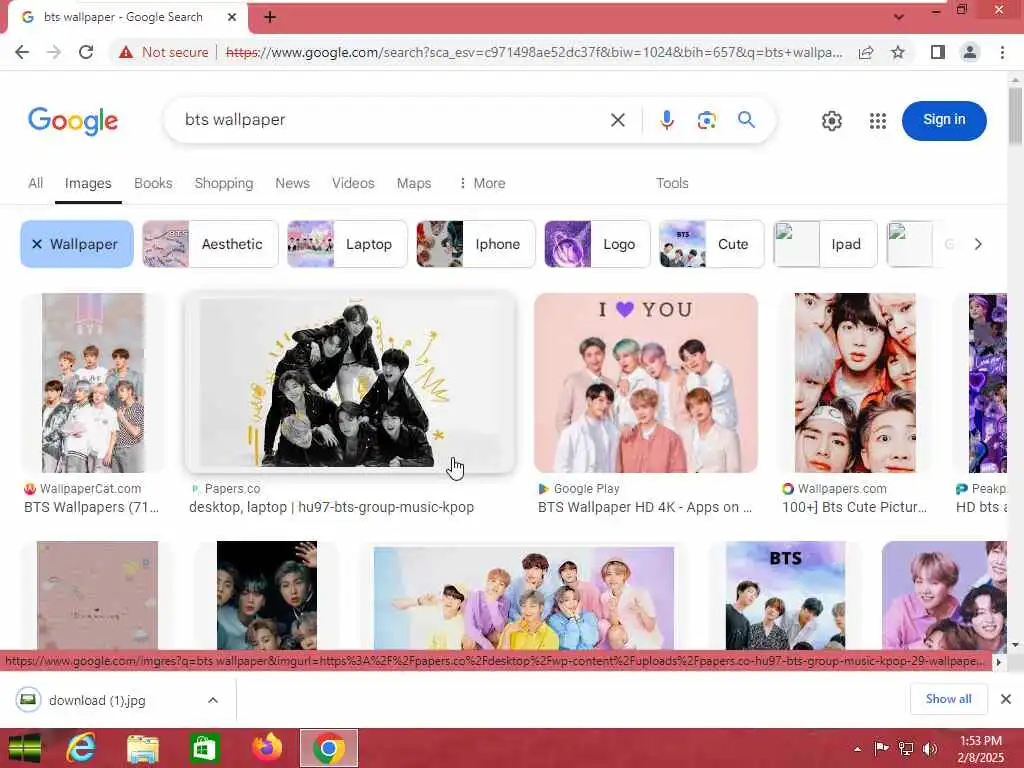The image size is (1024, 768).
Task: Open downloaded file download (1).jpg
Action: 97,700
